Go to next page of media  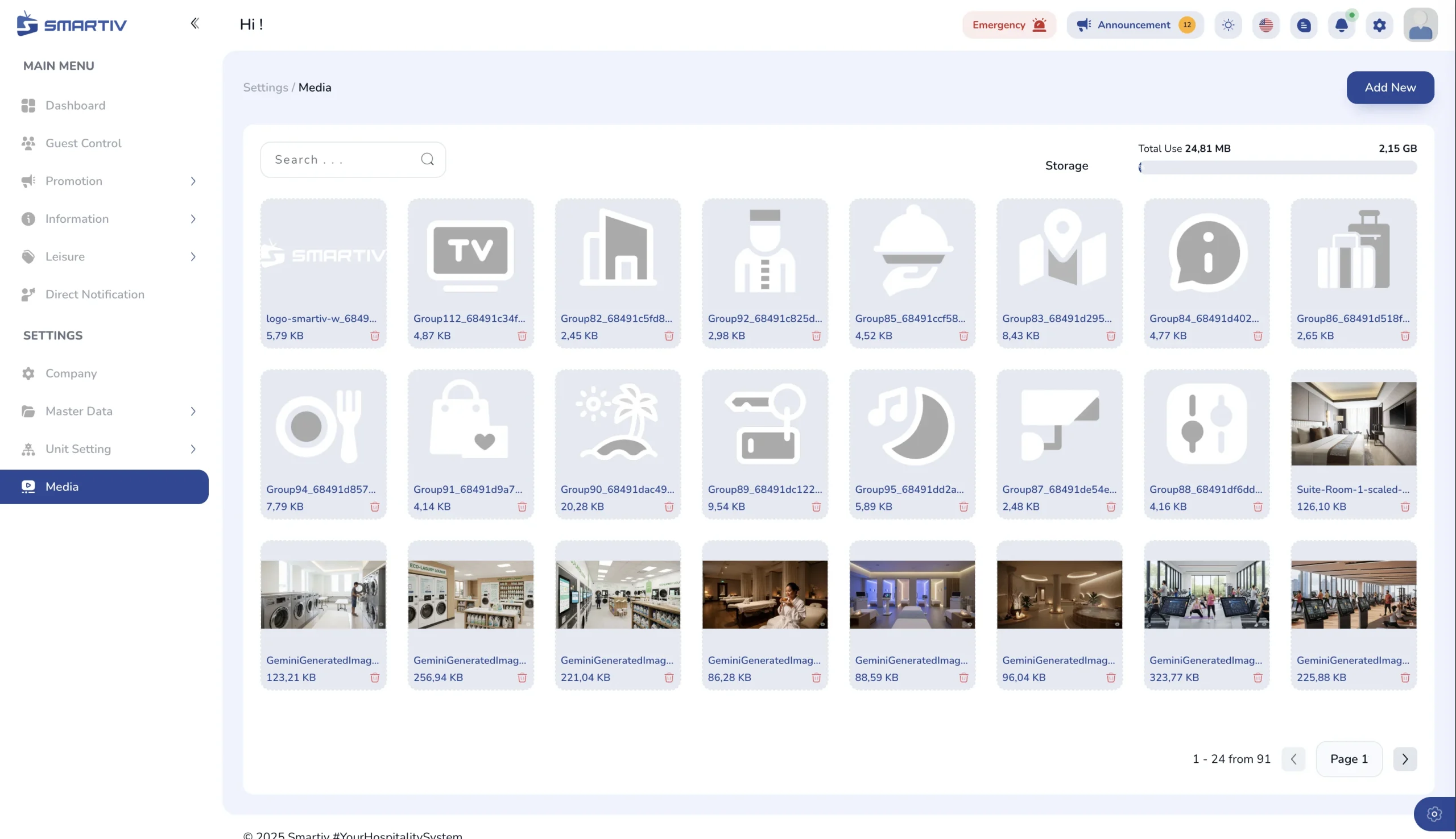(1405, 758)
